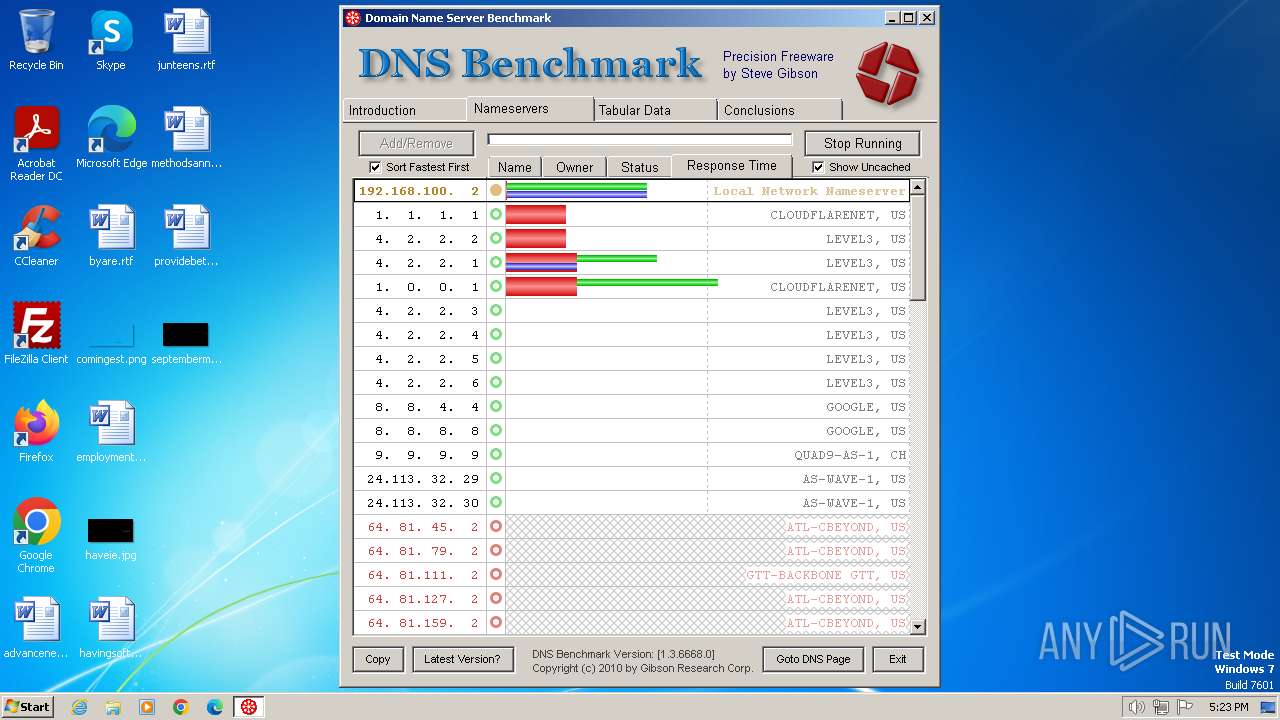Open FileZilla Client desktop icon
Screen dimensions: 1280x720
click(36, 334)
